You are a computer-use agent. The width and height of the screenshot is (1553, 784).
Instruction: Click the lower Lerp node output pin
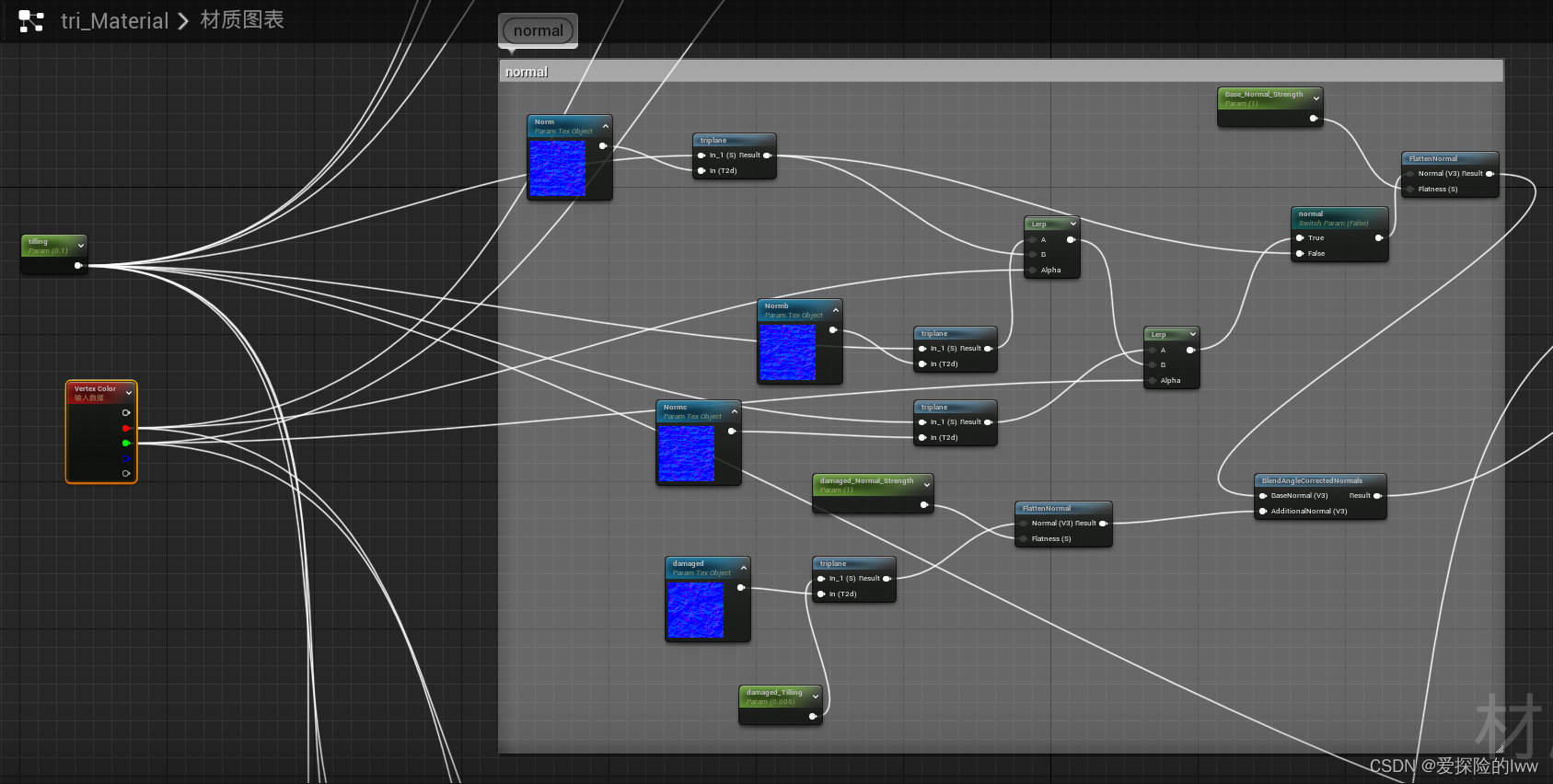click(1190, 351)
